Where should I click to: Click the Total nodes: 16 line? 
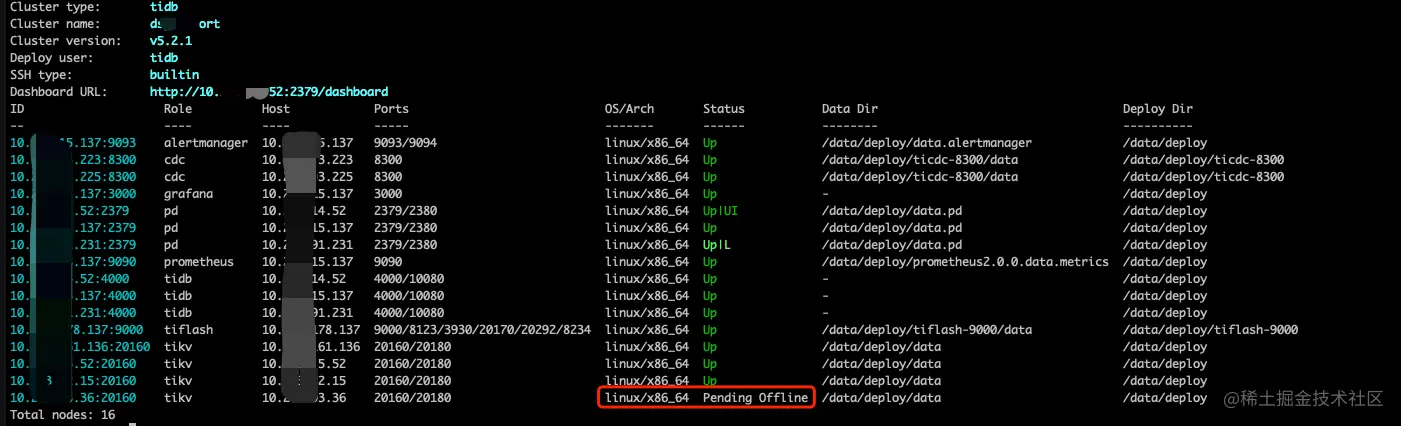(62, 415)
